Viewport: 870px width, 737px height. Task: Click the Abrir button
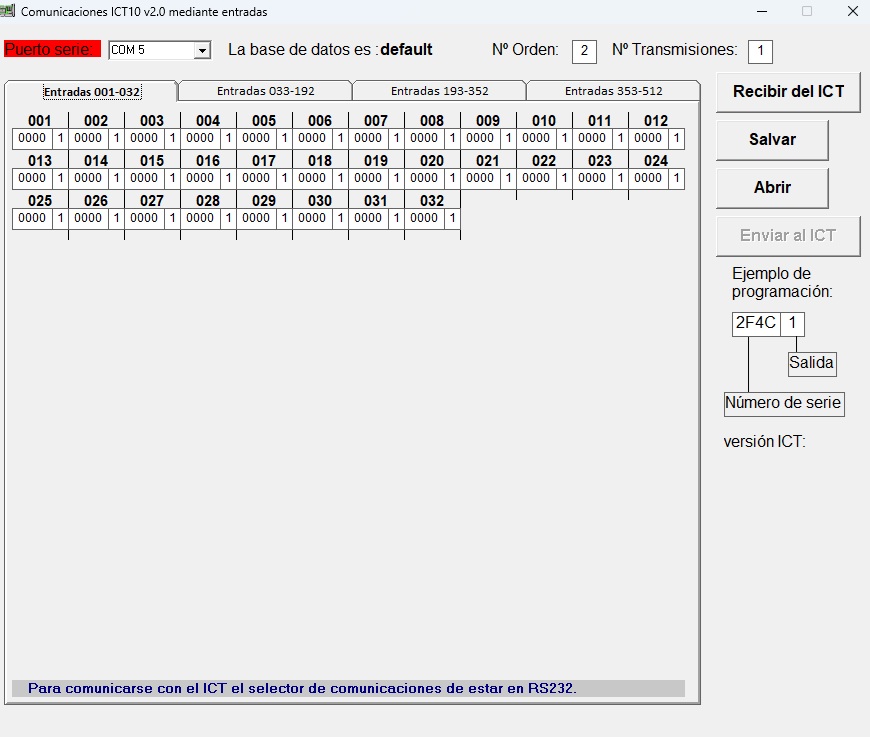[x=772, y=188]
